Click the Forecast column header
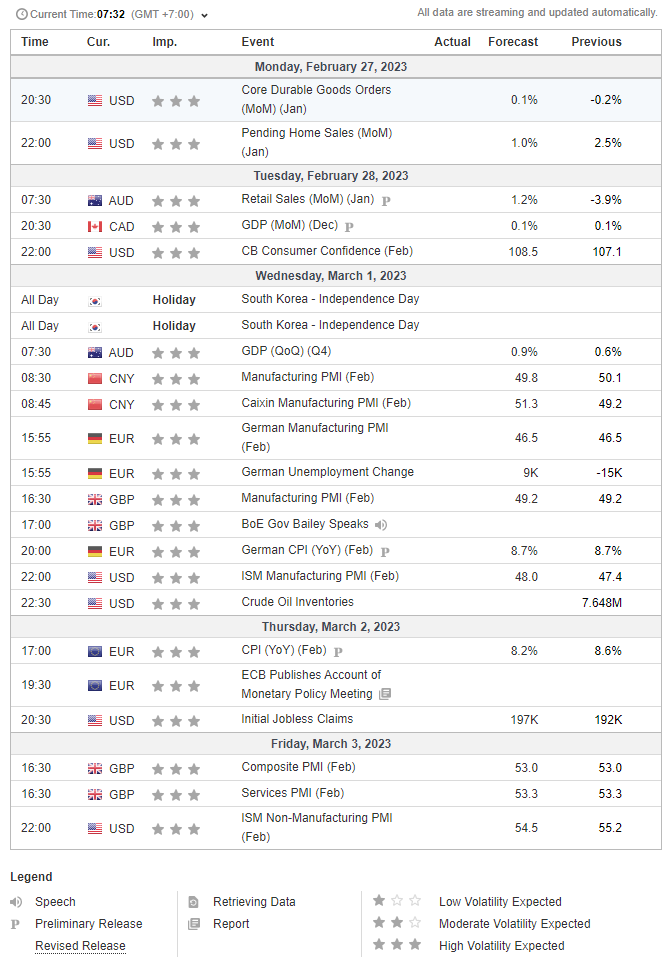Screen dimensions: 672x967 click(x=512, y=42)
